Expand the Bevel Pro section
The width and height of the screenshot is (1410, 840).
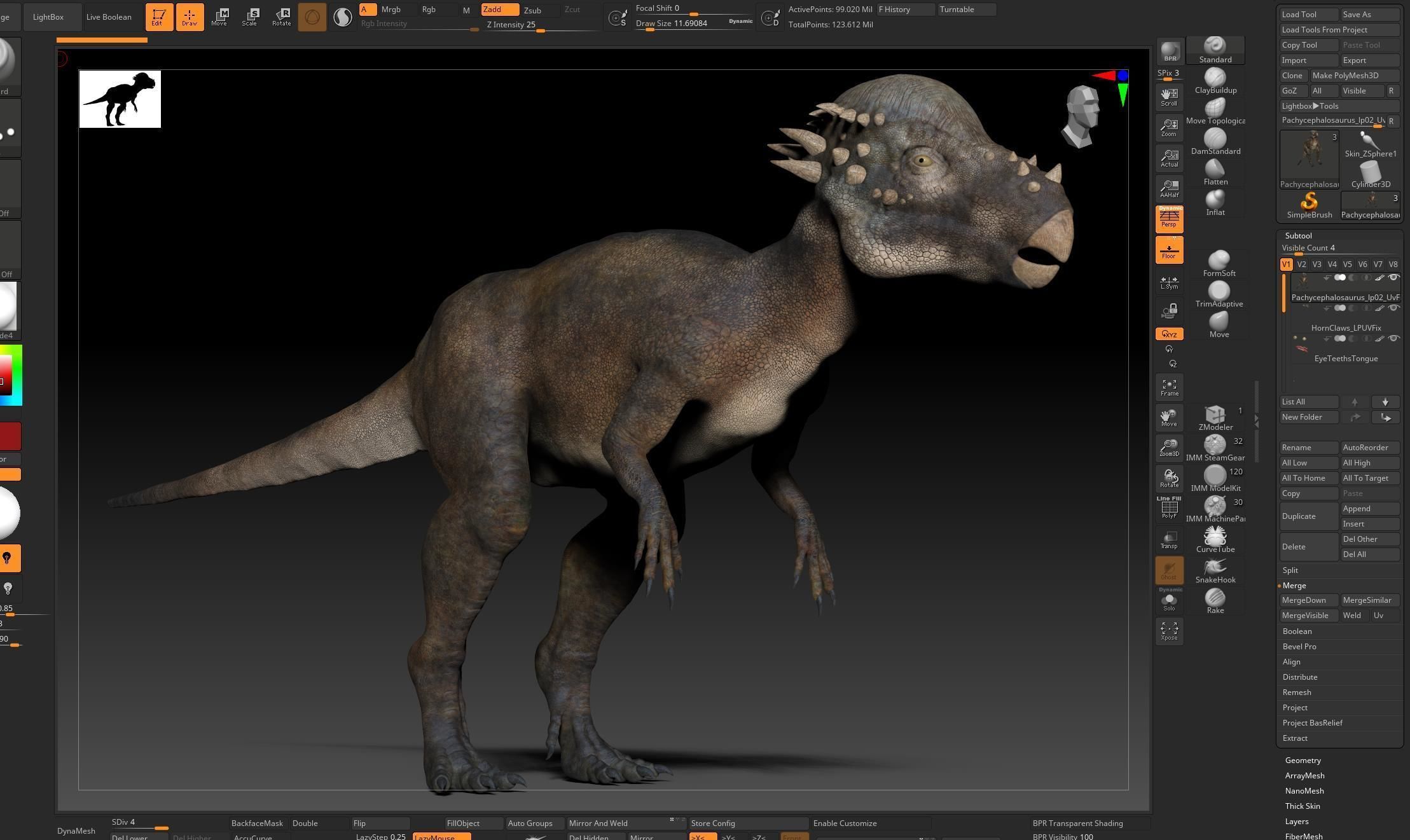(1299, 646)
